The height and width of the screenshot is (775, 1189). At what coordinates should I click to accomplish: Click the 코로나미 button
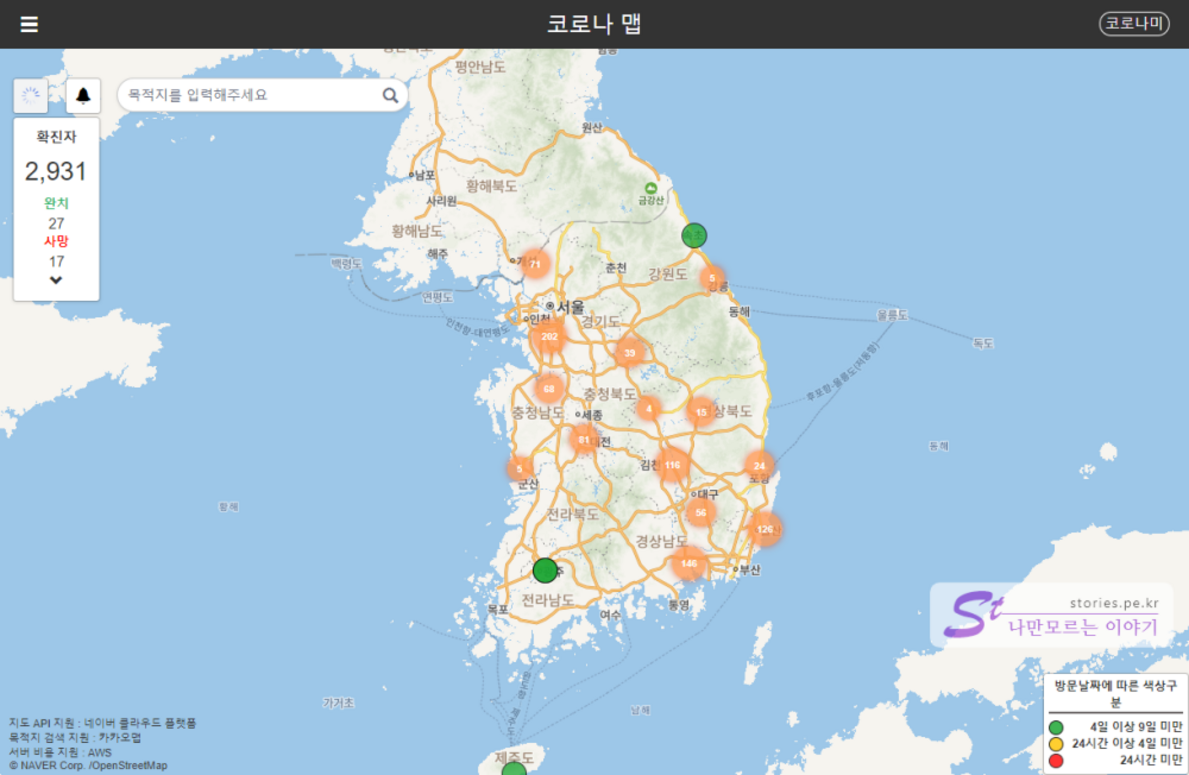(x=1134, y=24)
